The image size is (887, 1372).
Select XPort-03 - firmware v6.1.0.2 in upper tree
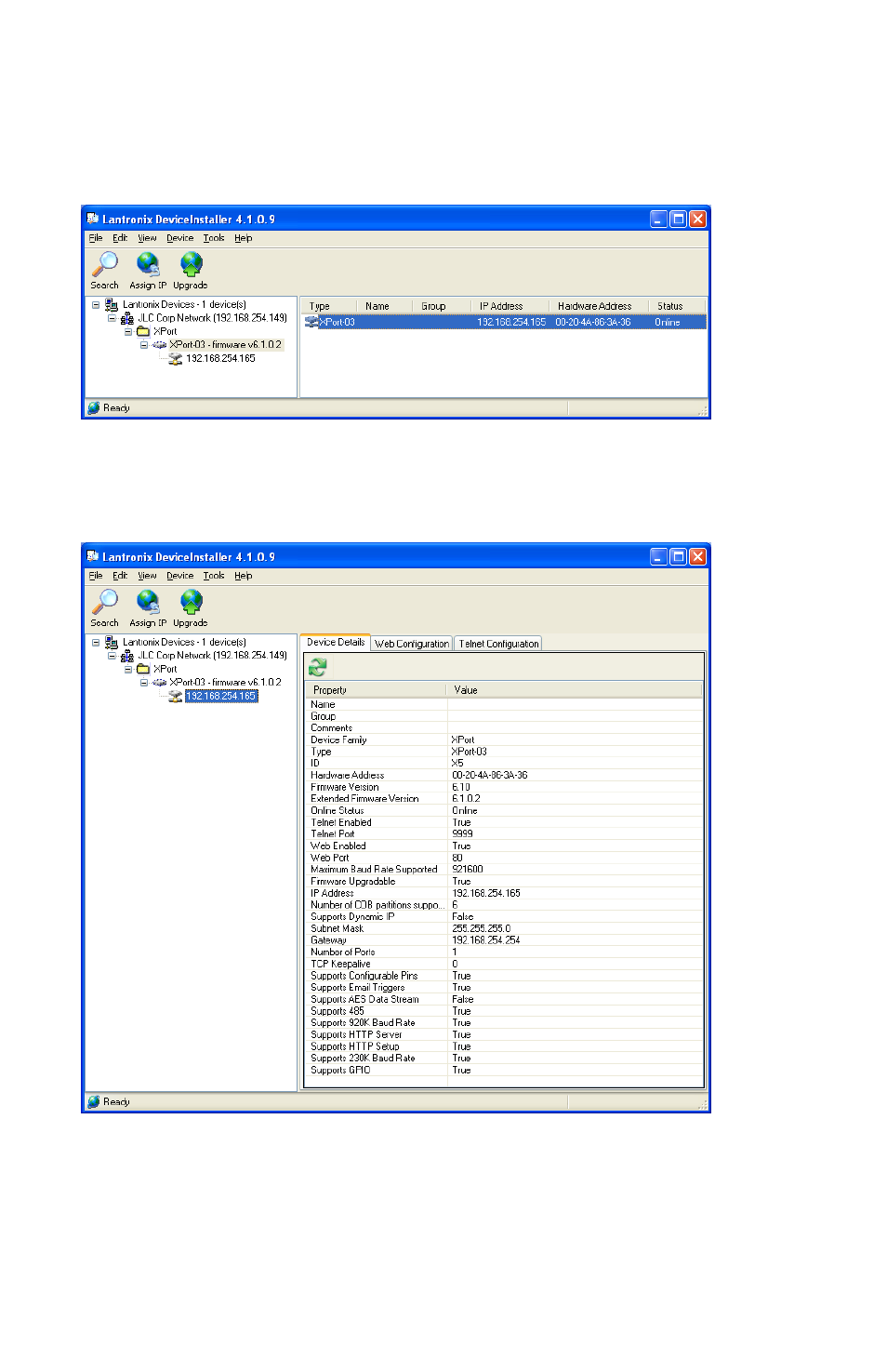(x=225, y=344)
